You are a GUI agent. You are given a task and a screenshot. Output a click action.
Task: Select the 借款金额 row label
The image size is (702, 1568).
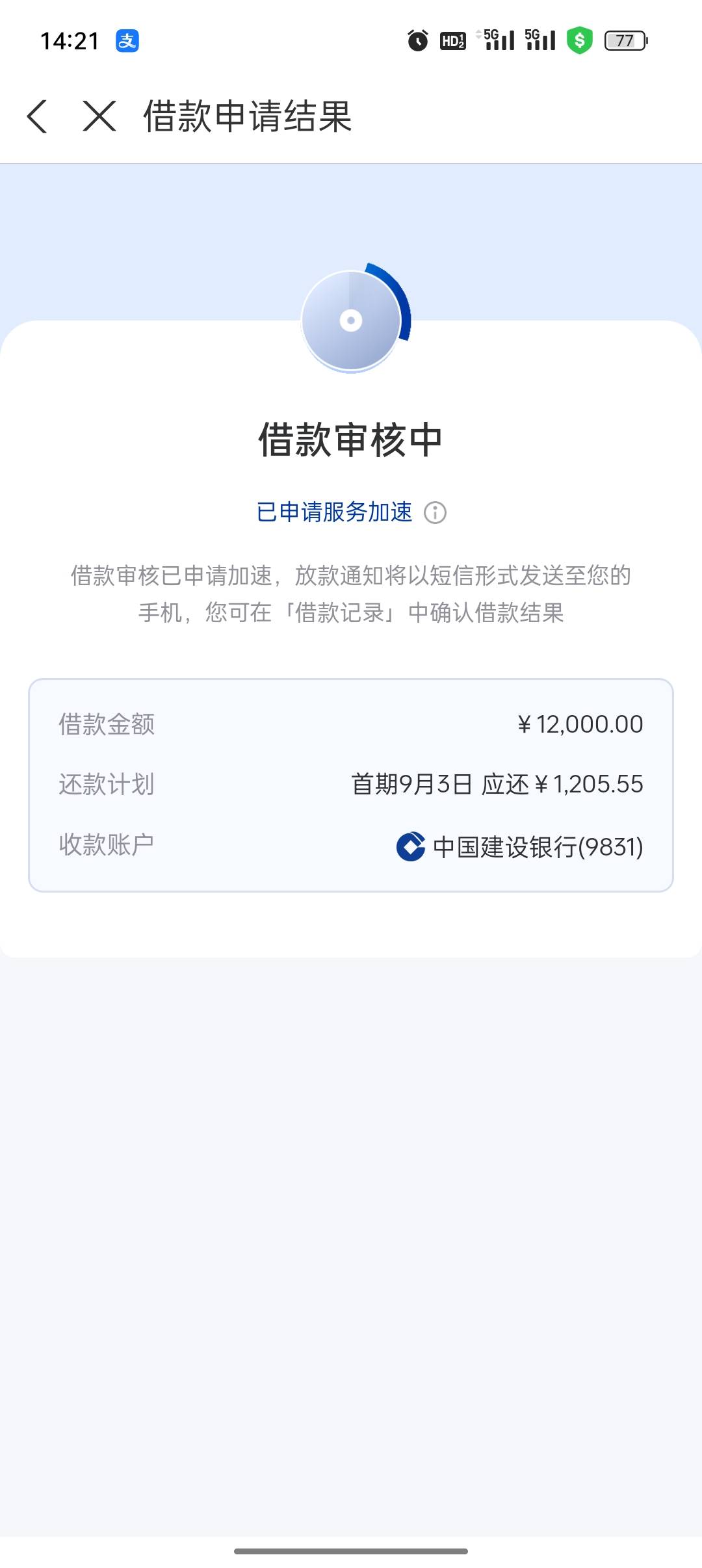coord(107,724)
